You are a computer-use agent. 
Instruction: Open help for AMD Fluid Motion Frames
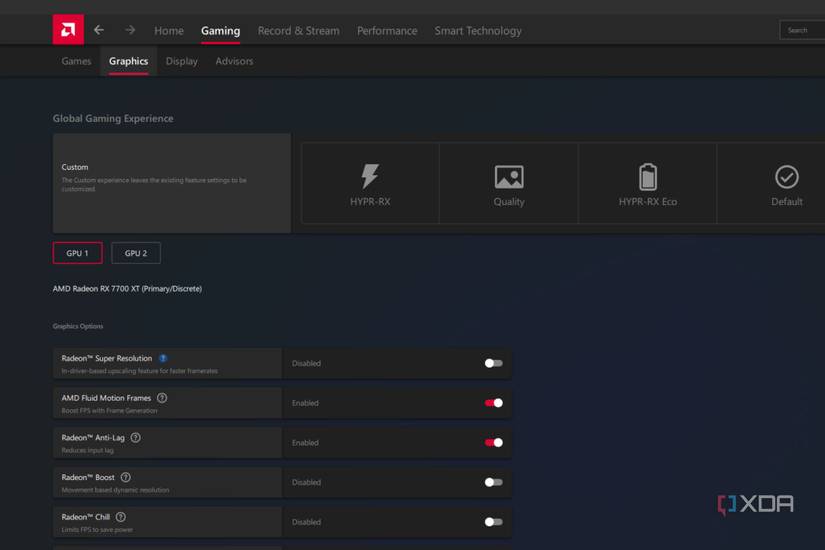162,398
